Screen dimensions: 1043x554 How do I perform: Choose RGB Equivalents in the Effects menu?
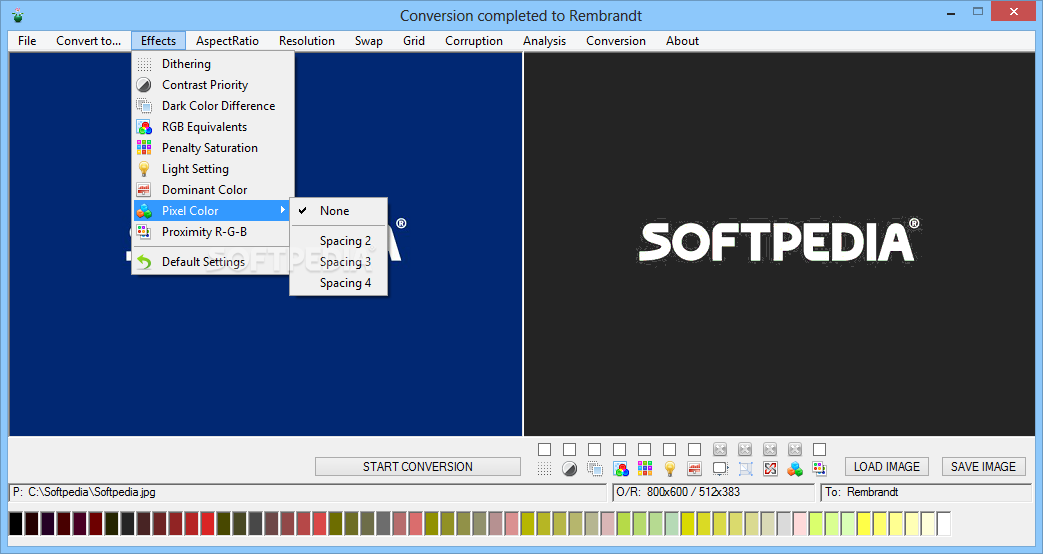pos(213,126)
